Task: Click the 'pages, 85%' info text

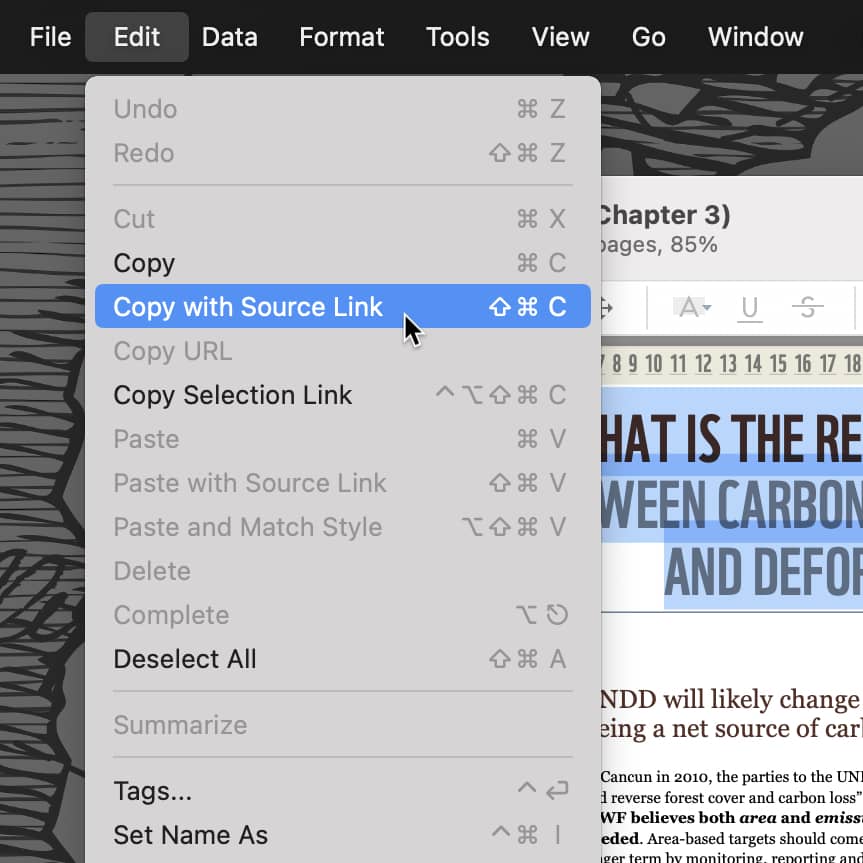Action: click(659, 244)
